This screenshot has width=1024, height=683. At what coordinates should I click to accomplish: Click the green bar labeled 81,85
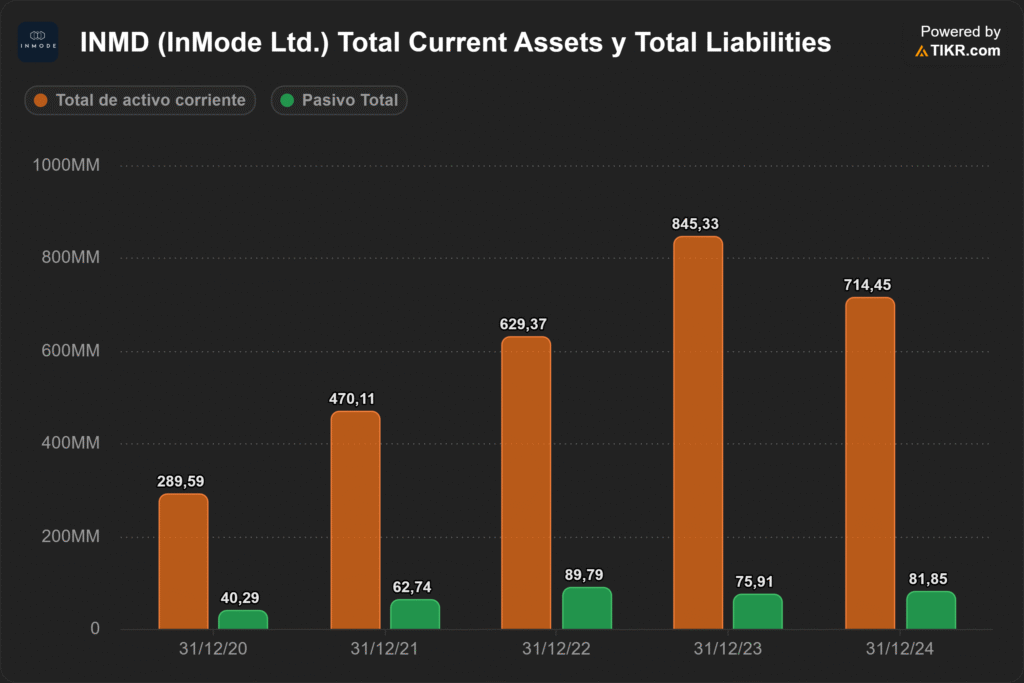coord(930,610)
